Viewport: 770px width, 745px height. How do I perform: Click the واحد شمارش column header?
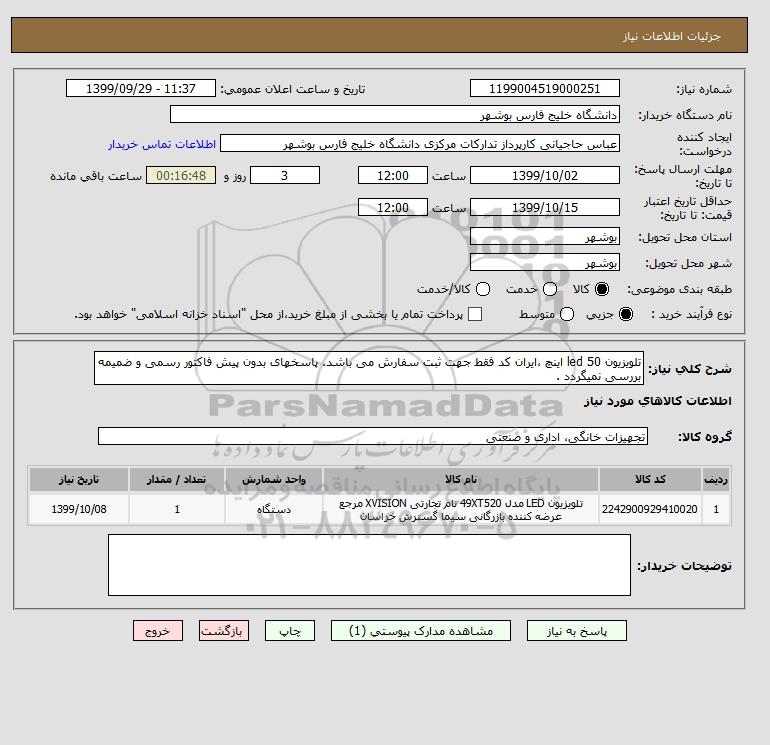point(274,479)
